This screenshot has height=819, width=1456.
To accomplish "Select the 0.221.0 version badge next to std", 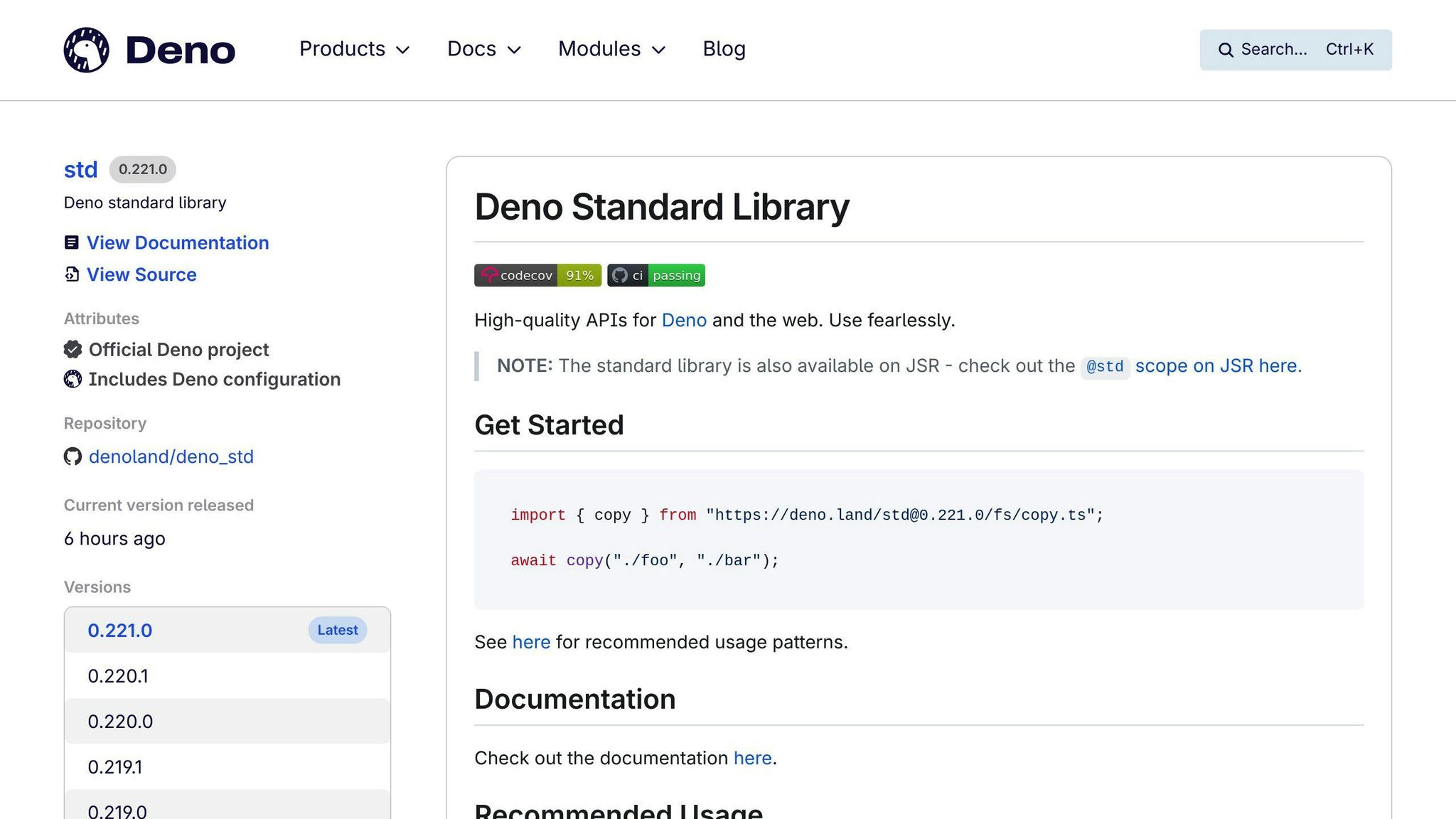I will [x=142, y=169].
